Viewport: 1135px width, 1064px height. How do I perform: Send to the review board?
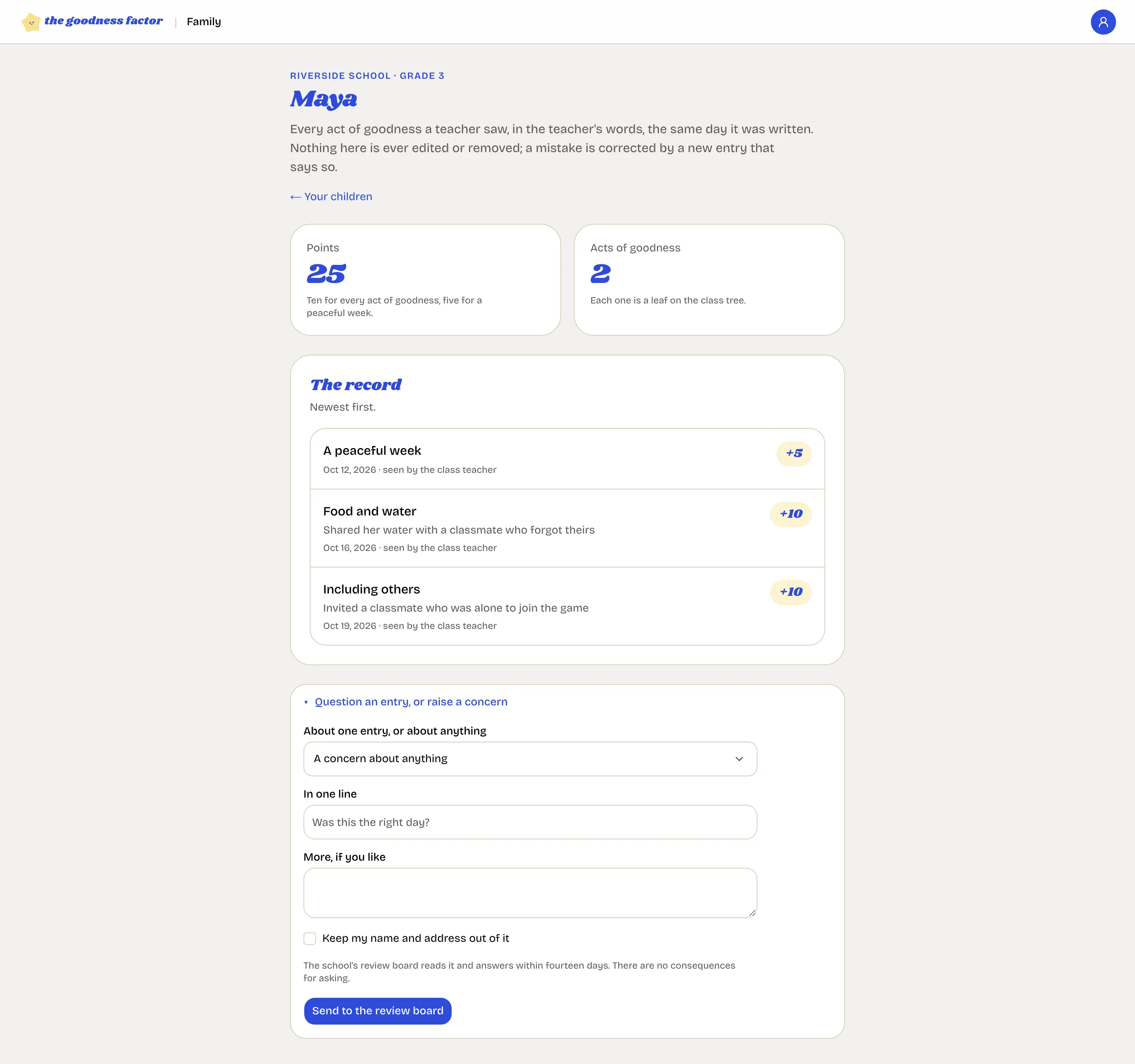coord(378,1011)
